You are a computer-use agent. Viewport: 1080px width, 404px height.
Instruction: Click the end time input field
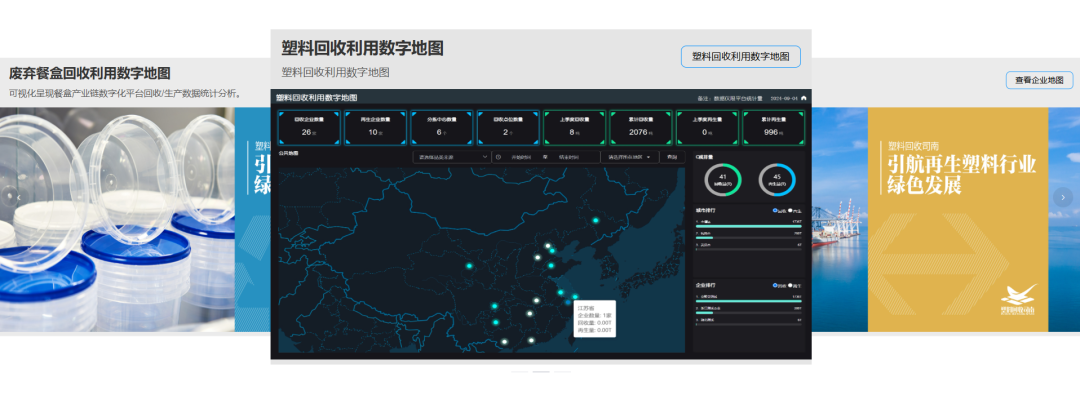coord(568,157)
